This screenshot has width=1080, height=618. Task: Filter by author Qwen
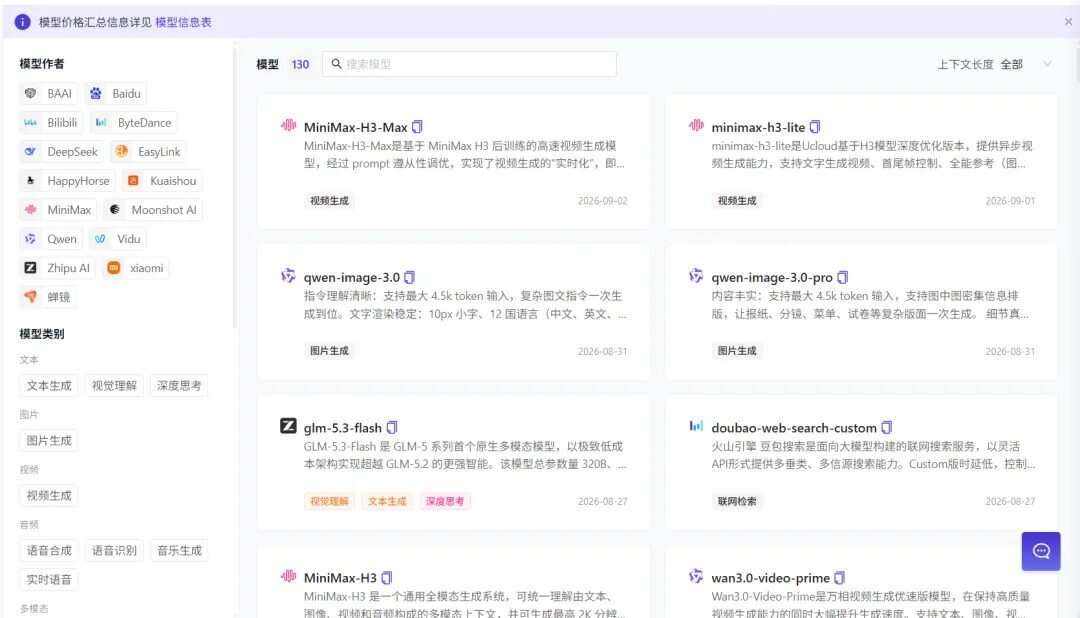pos(51,238)
